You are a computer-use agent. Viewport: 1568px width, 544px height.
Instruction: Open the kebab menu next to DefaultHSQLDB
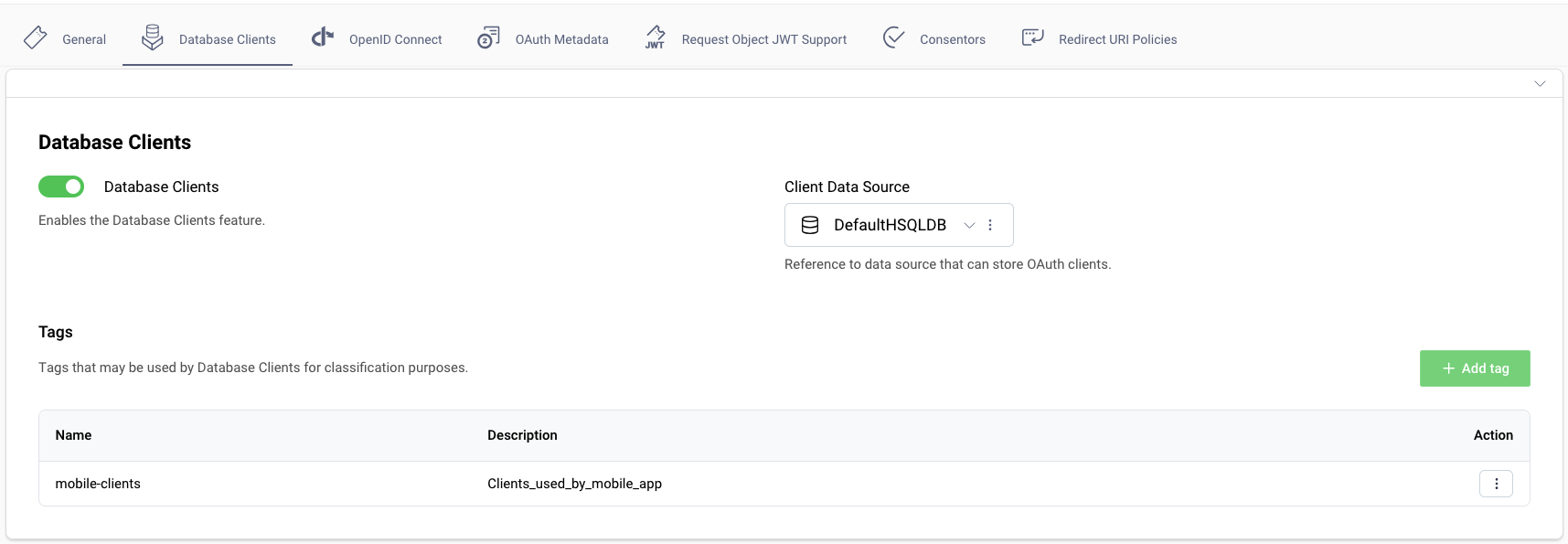(990, 224)
